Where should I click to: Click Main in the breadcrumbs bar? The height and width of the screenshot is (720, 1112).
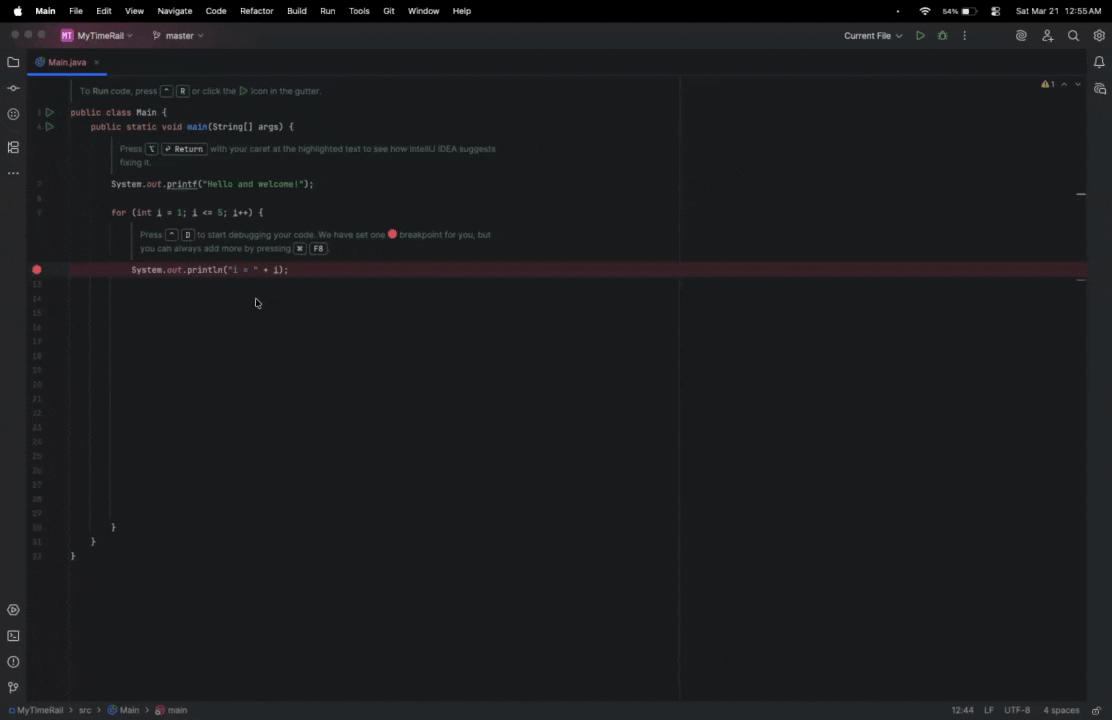pyautogui.click(x=128, y=710)
